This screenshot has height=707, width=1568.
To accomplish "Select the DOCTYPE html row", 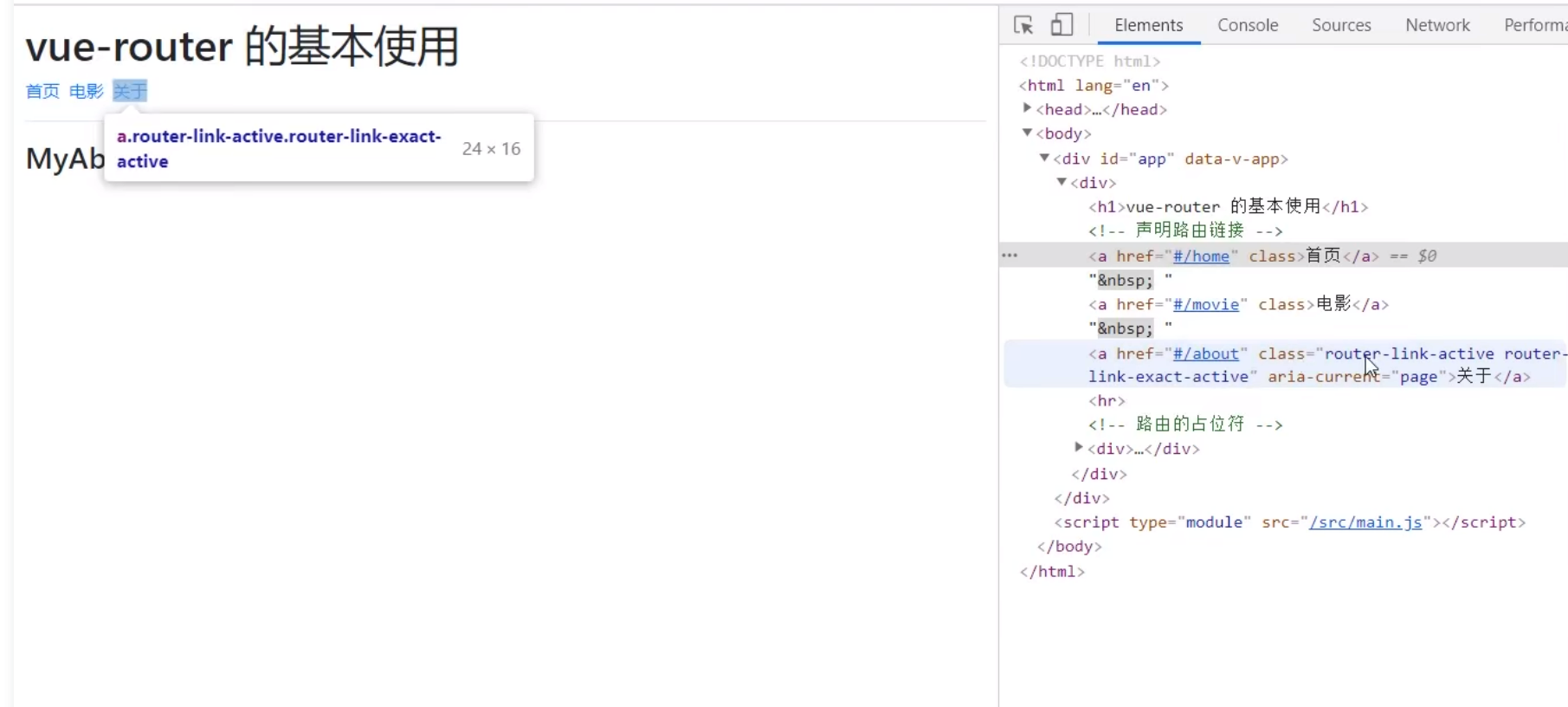I will [1089, 61].
